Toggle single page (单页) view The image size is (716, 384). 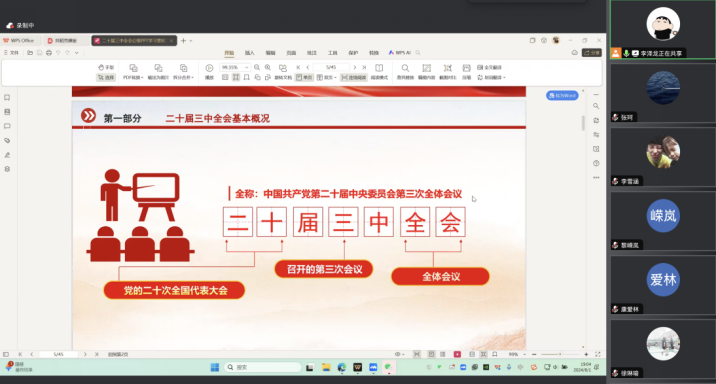point(305,78)
